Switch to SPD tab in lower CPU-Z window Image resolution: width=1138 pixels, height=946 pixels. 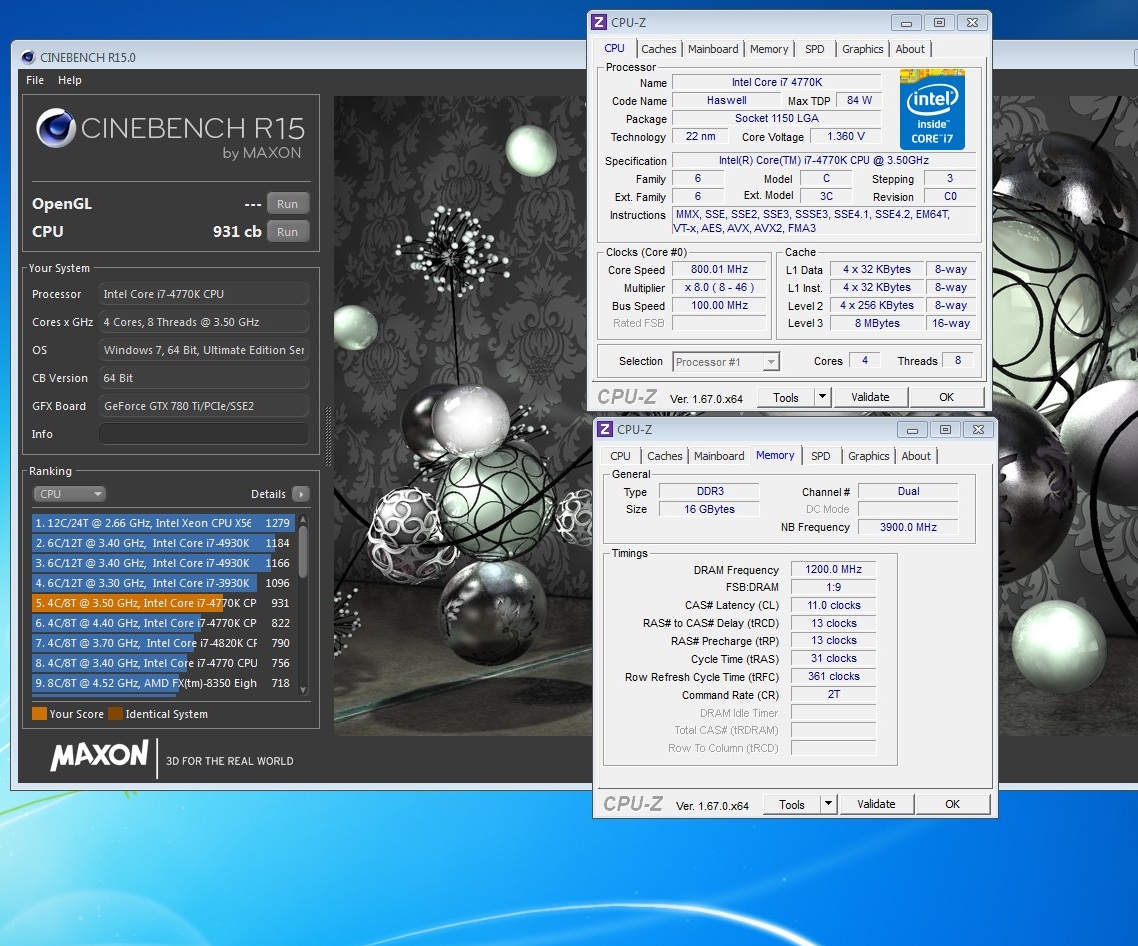(x=820, y=456)
